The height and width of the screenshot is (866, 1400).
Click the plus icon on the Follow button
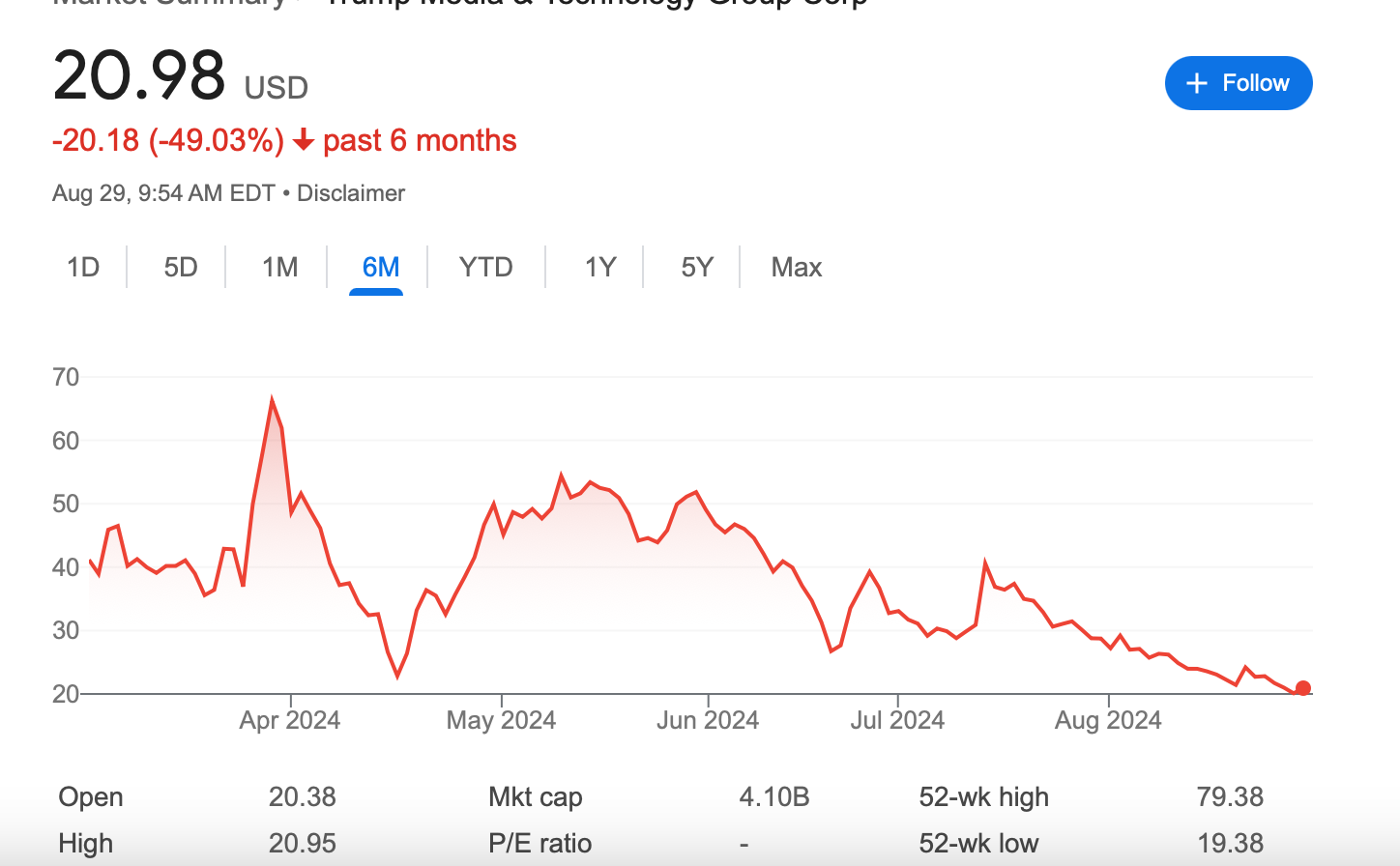(x=1196, y=83)
